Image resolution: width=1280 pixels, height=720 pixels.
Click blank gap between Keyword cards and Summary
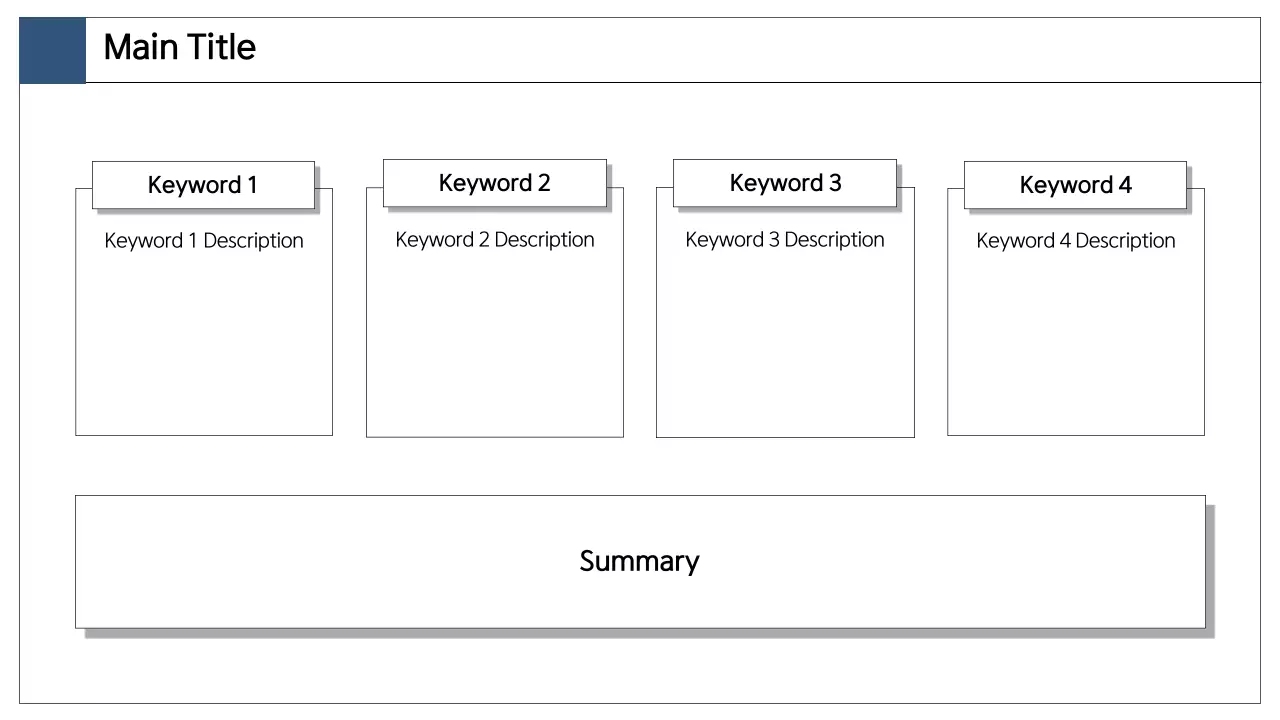640,466
